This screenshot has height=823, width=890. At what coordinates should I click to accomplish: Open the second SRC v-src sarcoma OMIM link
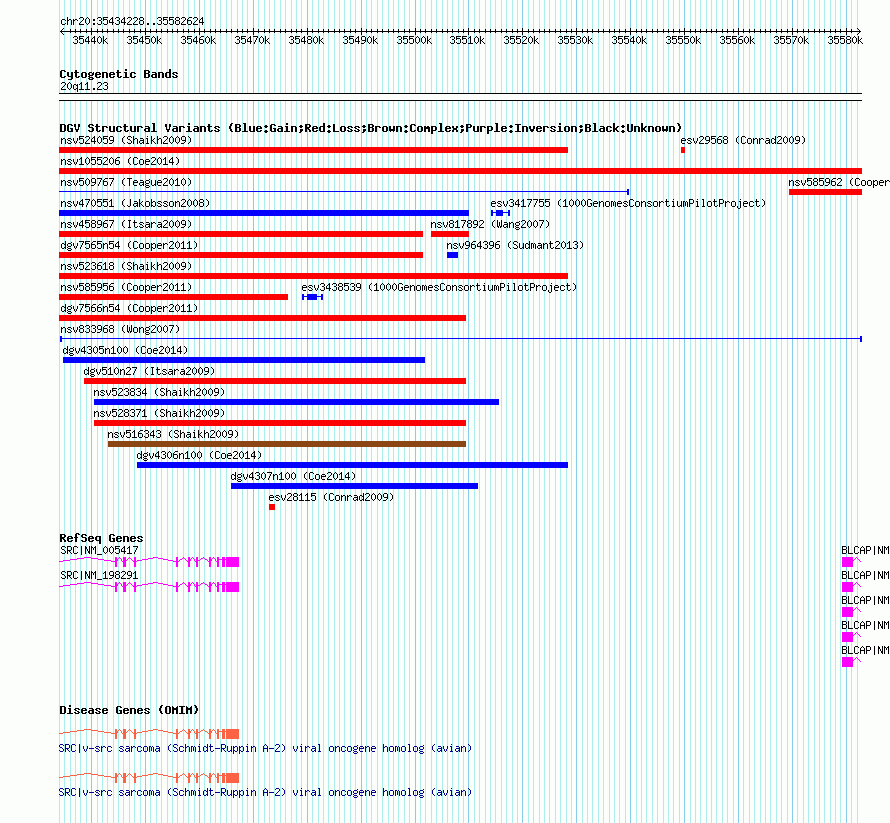point(265,792)
